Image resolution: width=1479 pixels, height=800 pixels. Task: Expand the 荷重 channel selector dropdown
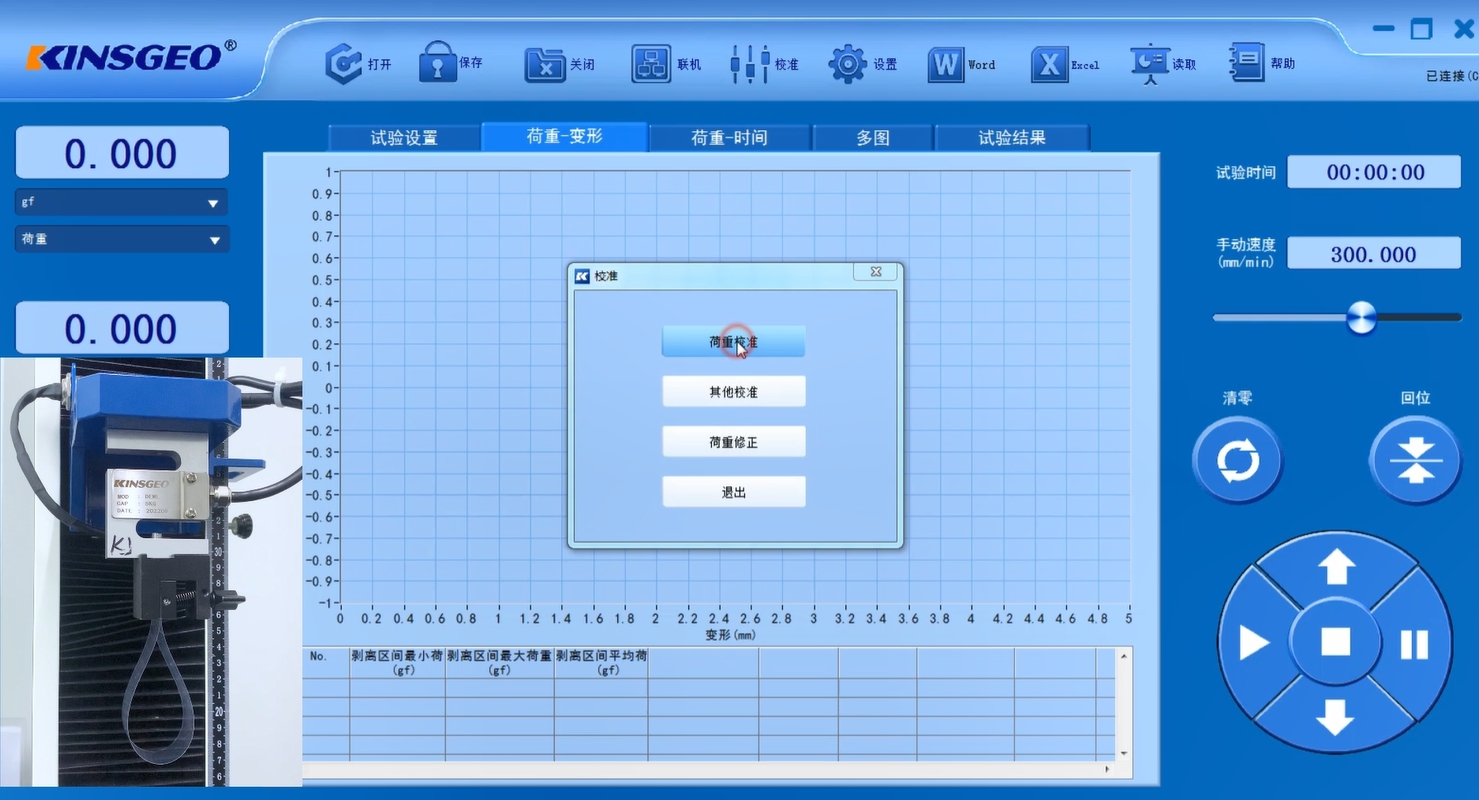(x=121, y=239)
